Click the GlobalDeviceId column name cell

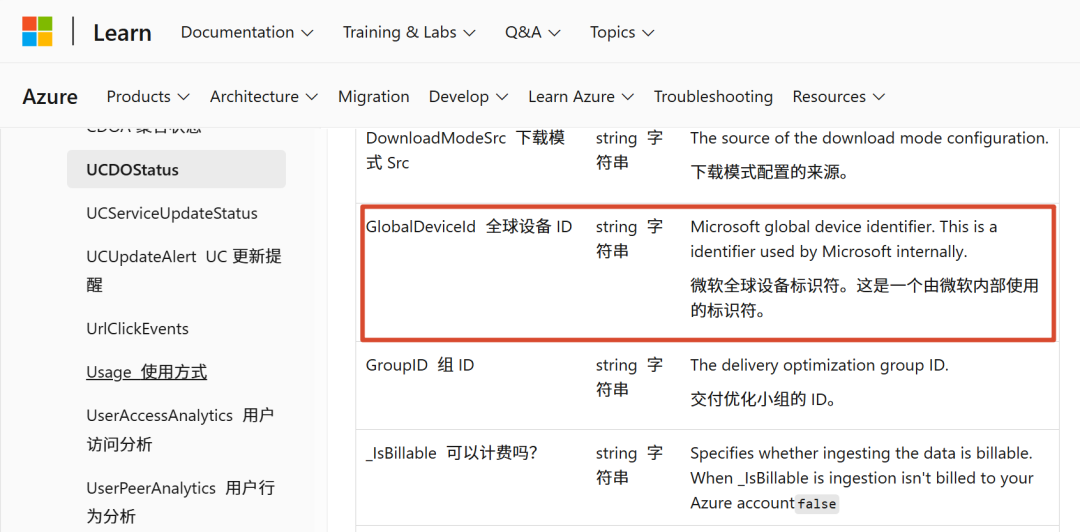469,226
